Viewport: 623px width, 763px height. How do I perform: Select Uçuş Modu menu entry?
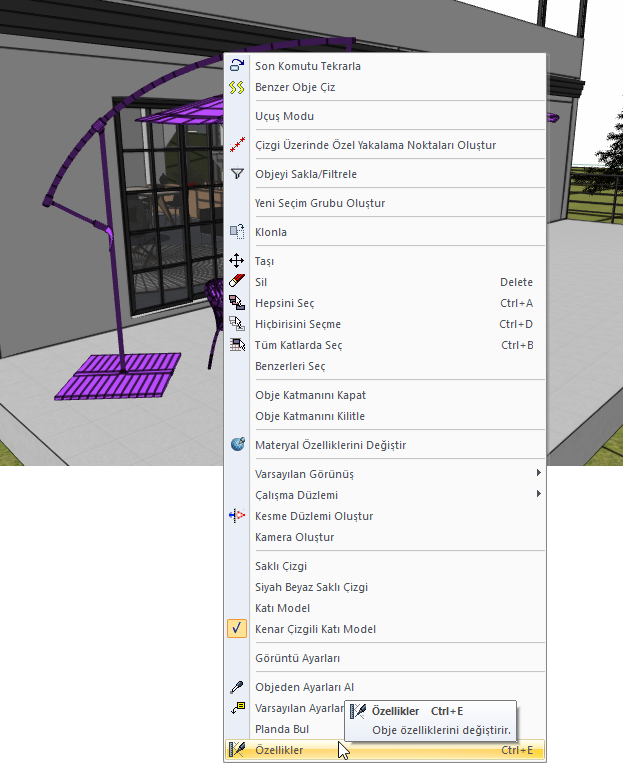(x=284, y=116)
